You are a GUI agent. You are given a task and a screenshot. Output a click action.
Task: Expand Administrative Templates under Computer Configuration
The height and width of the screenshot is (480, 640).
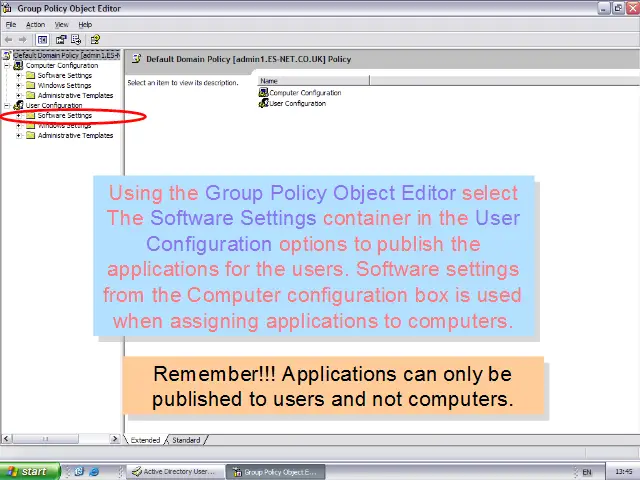point(19,96)
